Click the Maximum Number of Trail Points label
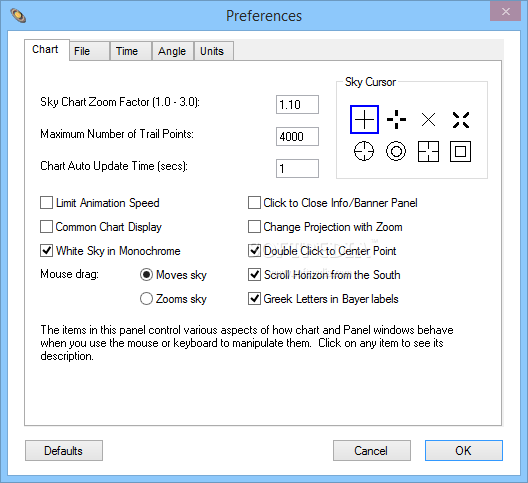528x483 pixels. coord(117,134)
